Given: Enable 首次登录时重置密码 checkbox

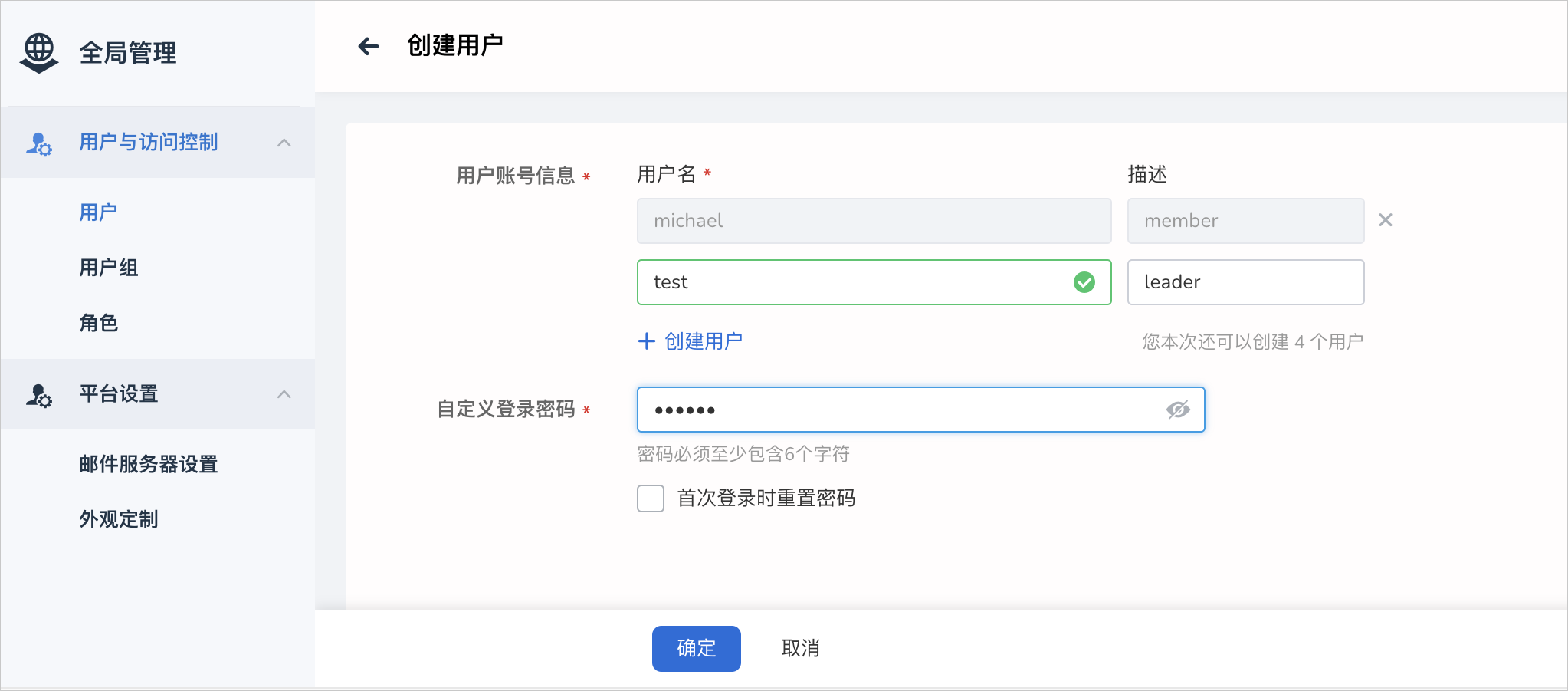Looking at the screenshot, I should coord(651,499).
